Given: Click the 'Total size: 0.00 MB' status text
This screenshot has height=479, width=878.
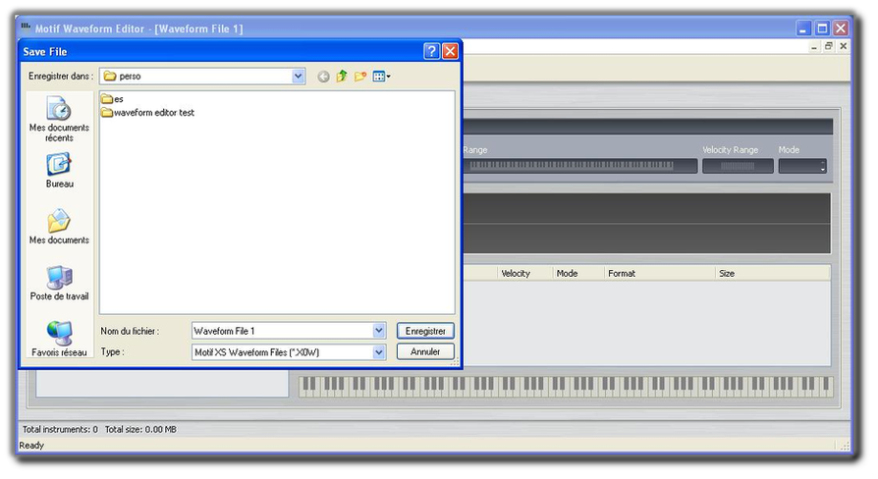Looking at the screenshot, I should (x=141, y=430).
